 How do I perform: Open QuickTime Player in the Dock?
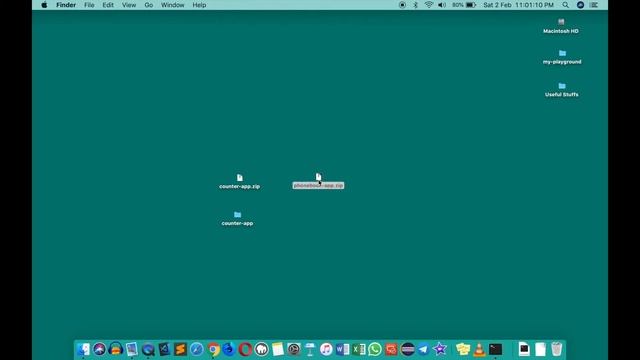tap(148, 349)
